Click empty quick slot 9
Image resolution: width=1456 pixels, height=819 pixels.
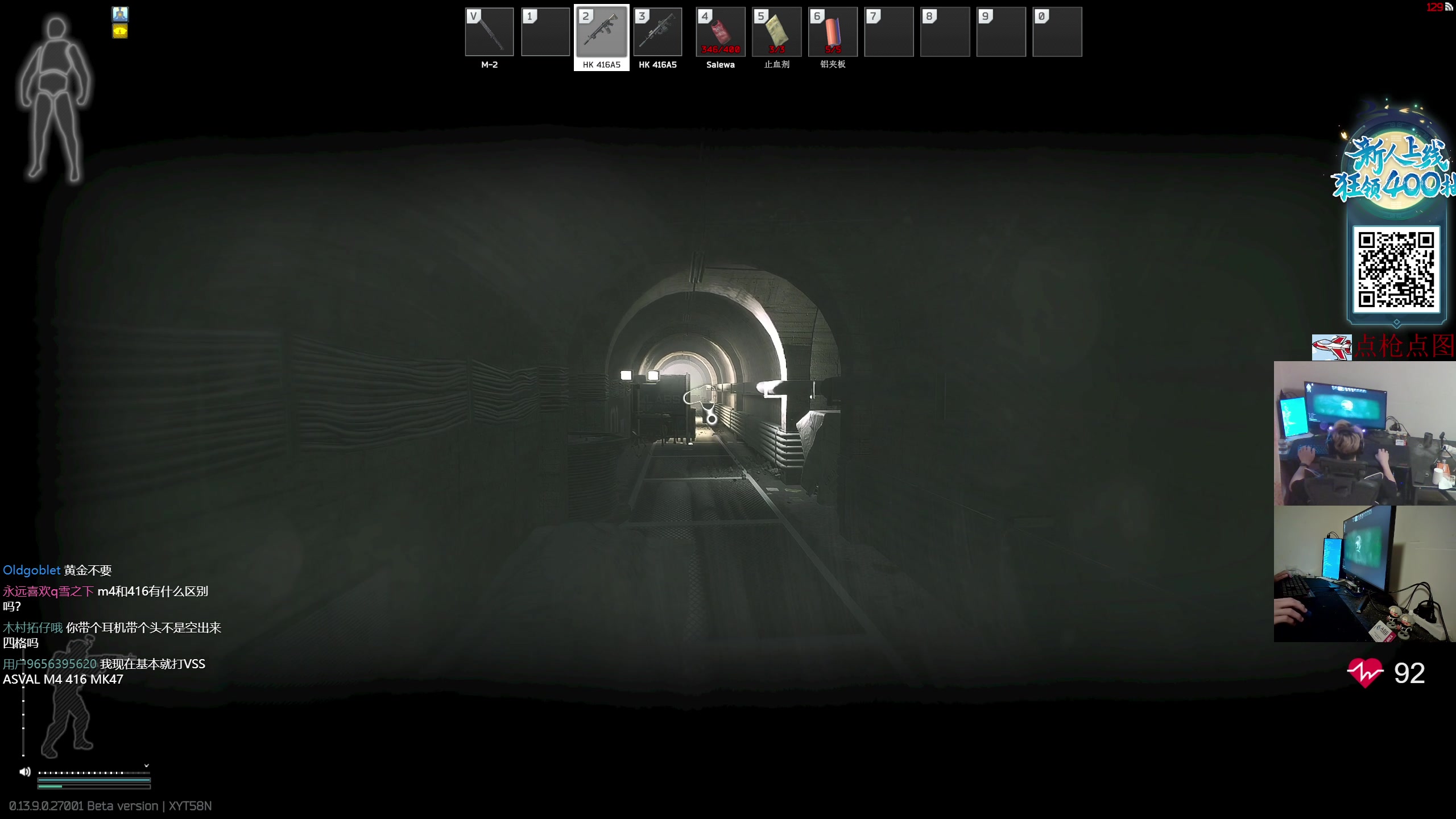point(1001,32)
